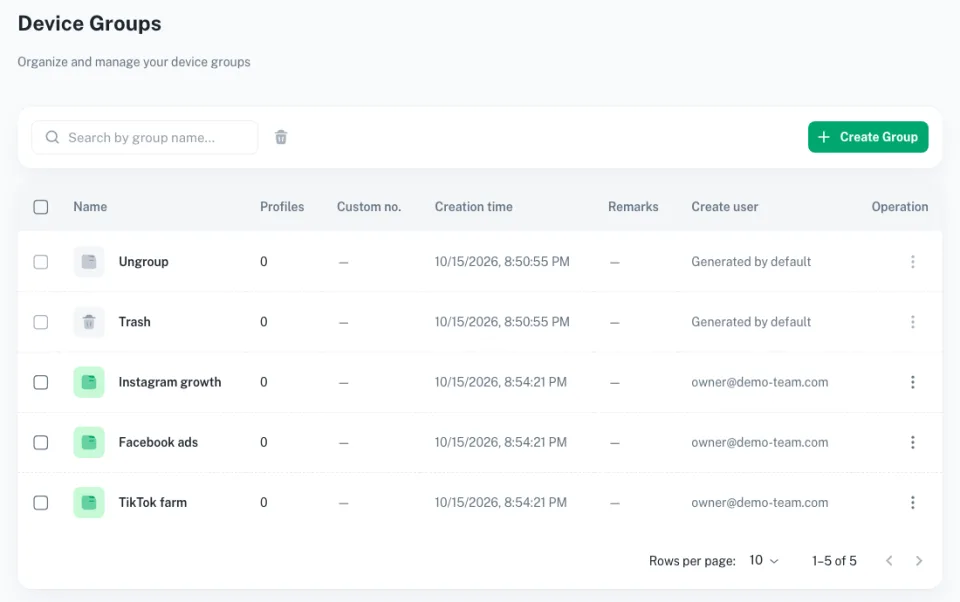Open operation menu for Ungroup row

[x=912, y=261]
